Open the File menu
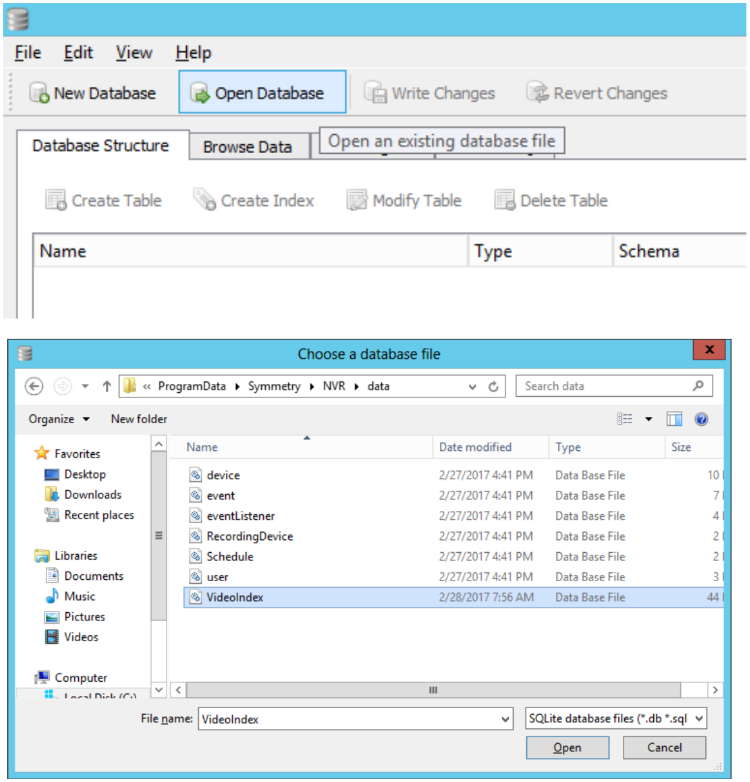The width and height of the screenshot is (750, 782). click(27, 53)
